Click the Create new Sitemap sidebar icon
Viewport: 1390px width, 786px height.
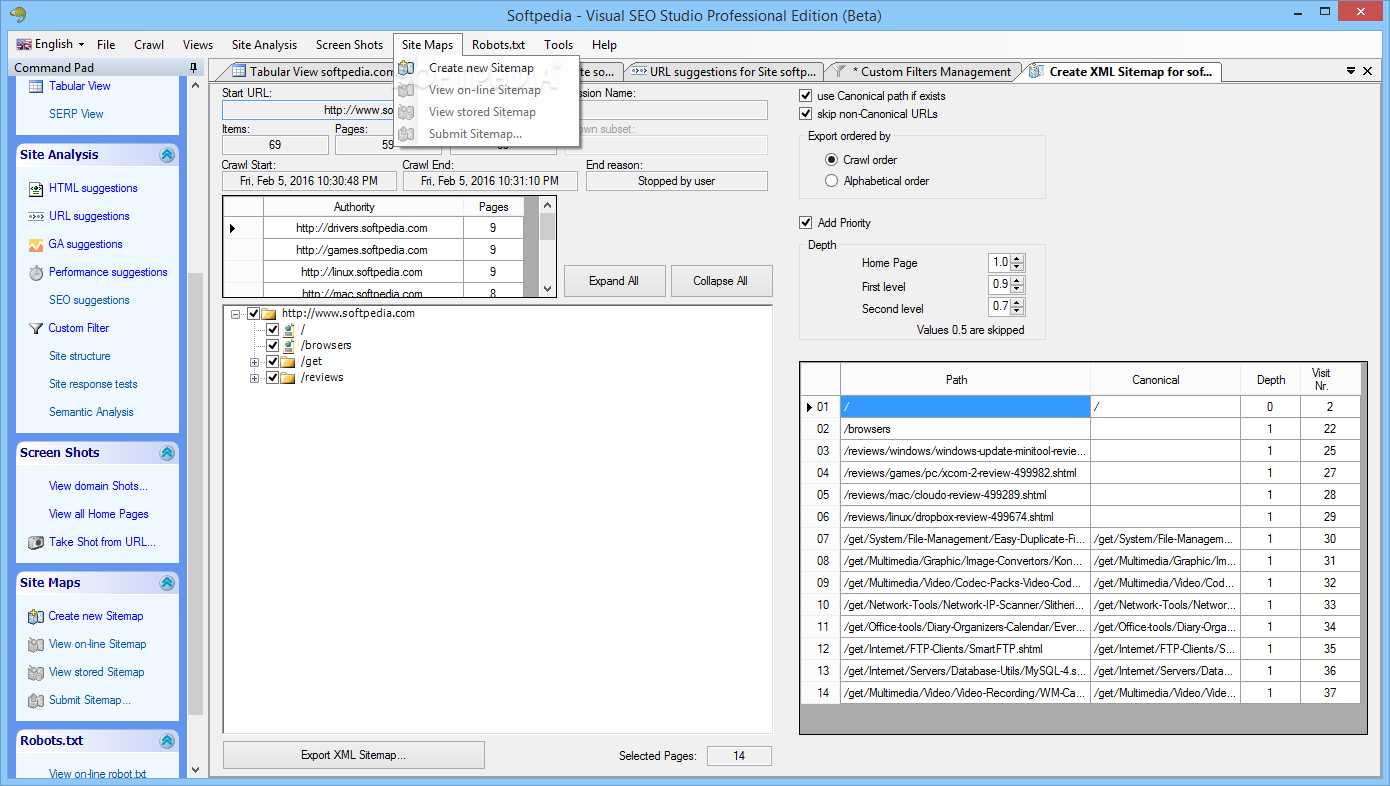(x=35, y=616)
